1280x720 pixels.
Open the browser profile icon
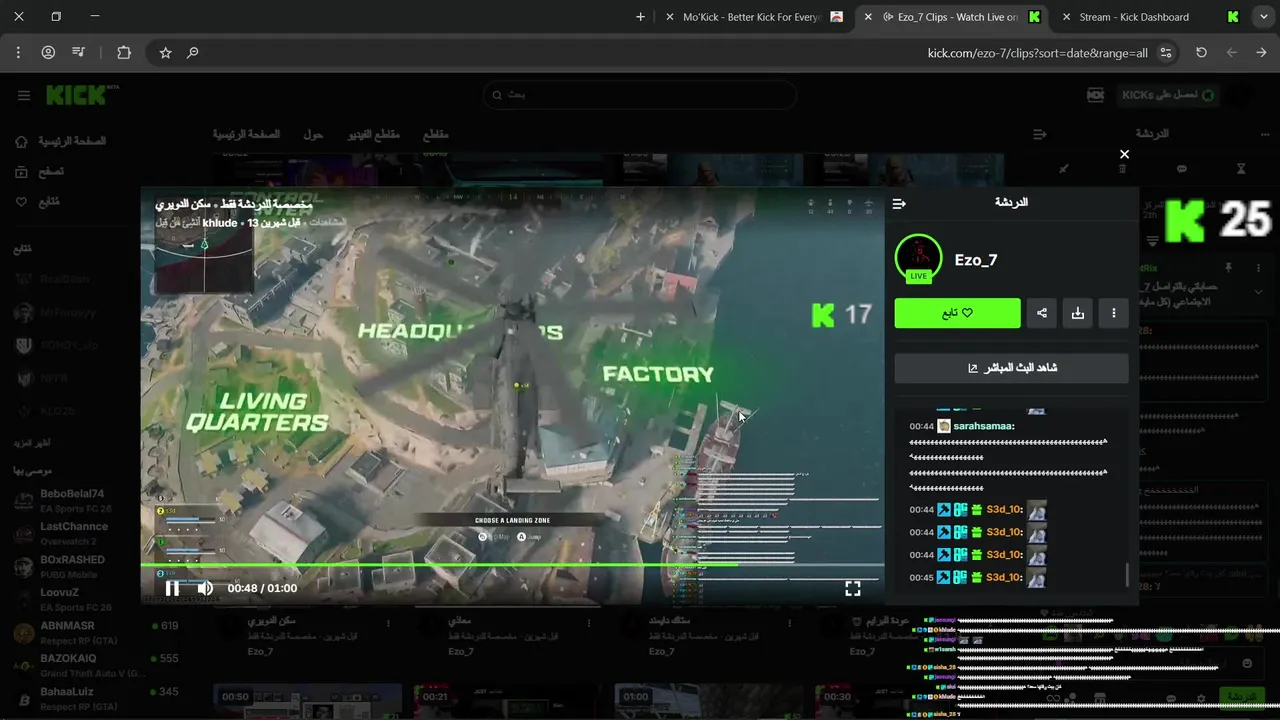point(48,53)
